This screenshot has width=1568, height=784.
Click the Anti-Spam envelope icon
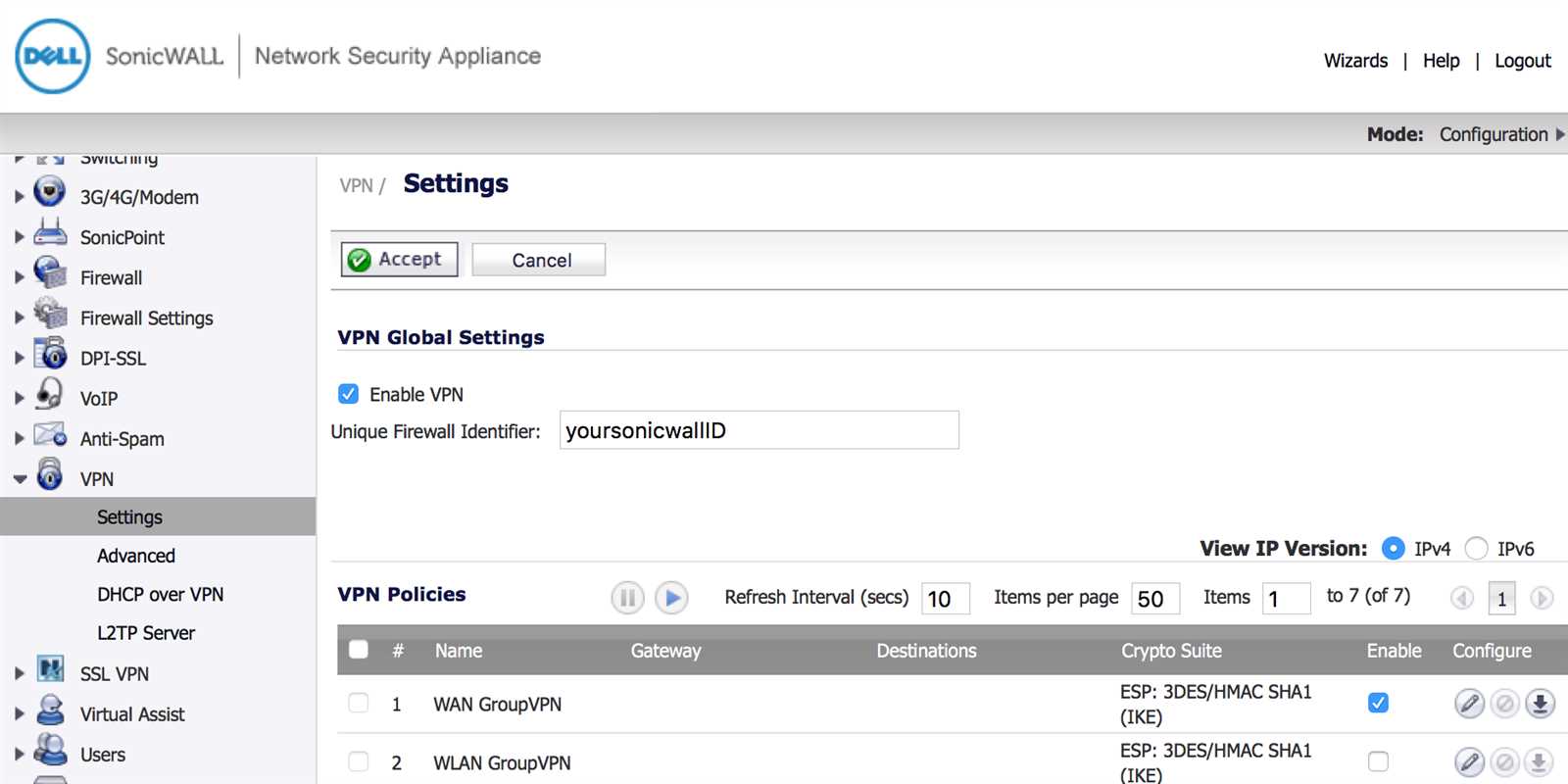point(50,434)
